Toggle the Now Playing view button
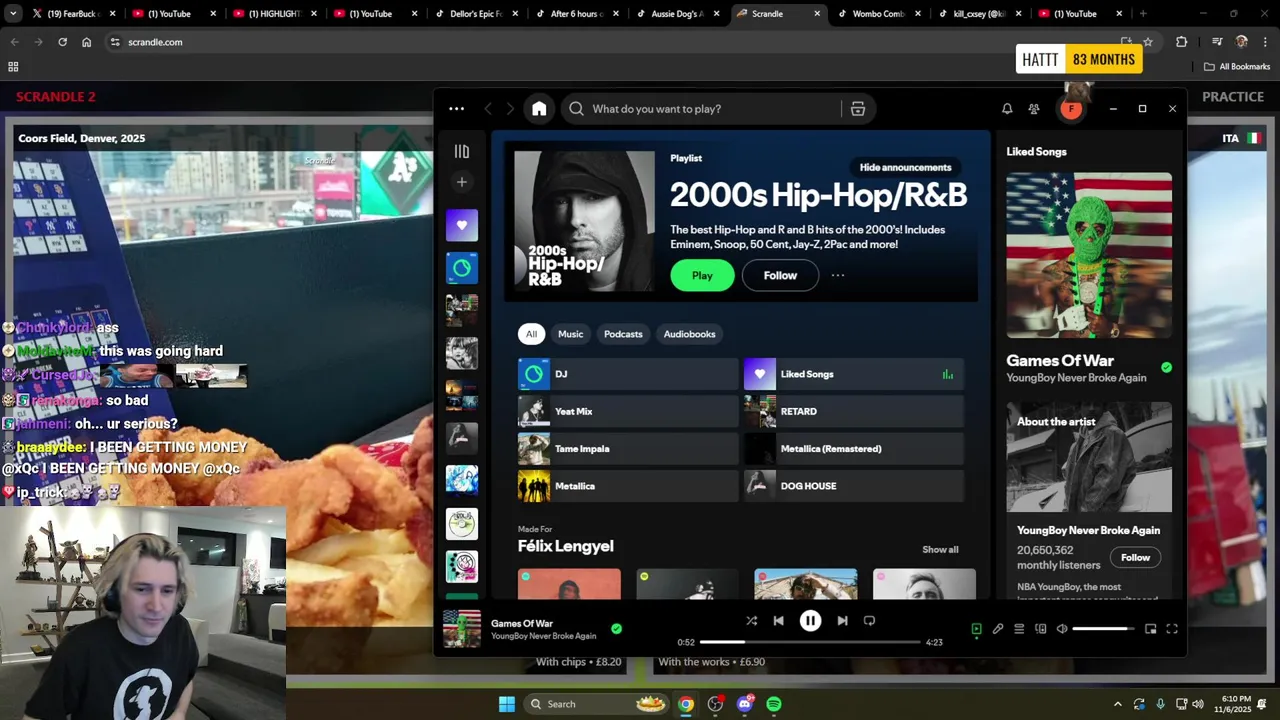 [976, 629]
